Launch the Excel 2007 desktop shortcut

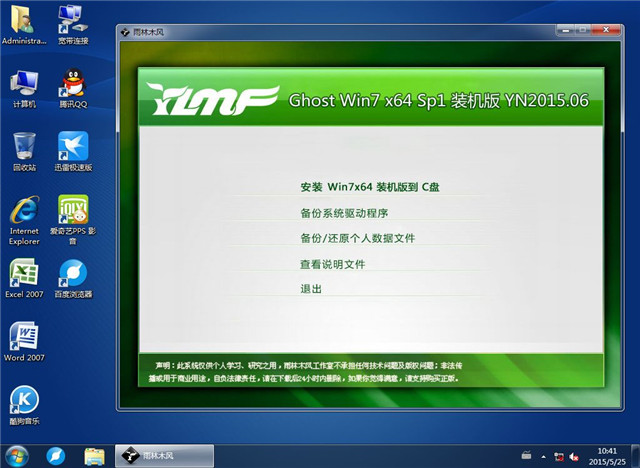click(24, 273)
